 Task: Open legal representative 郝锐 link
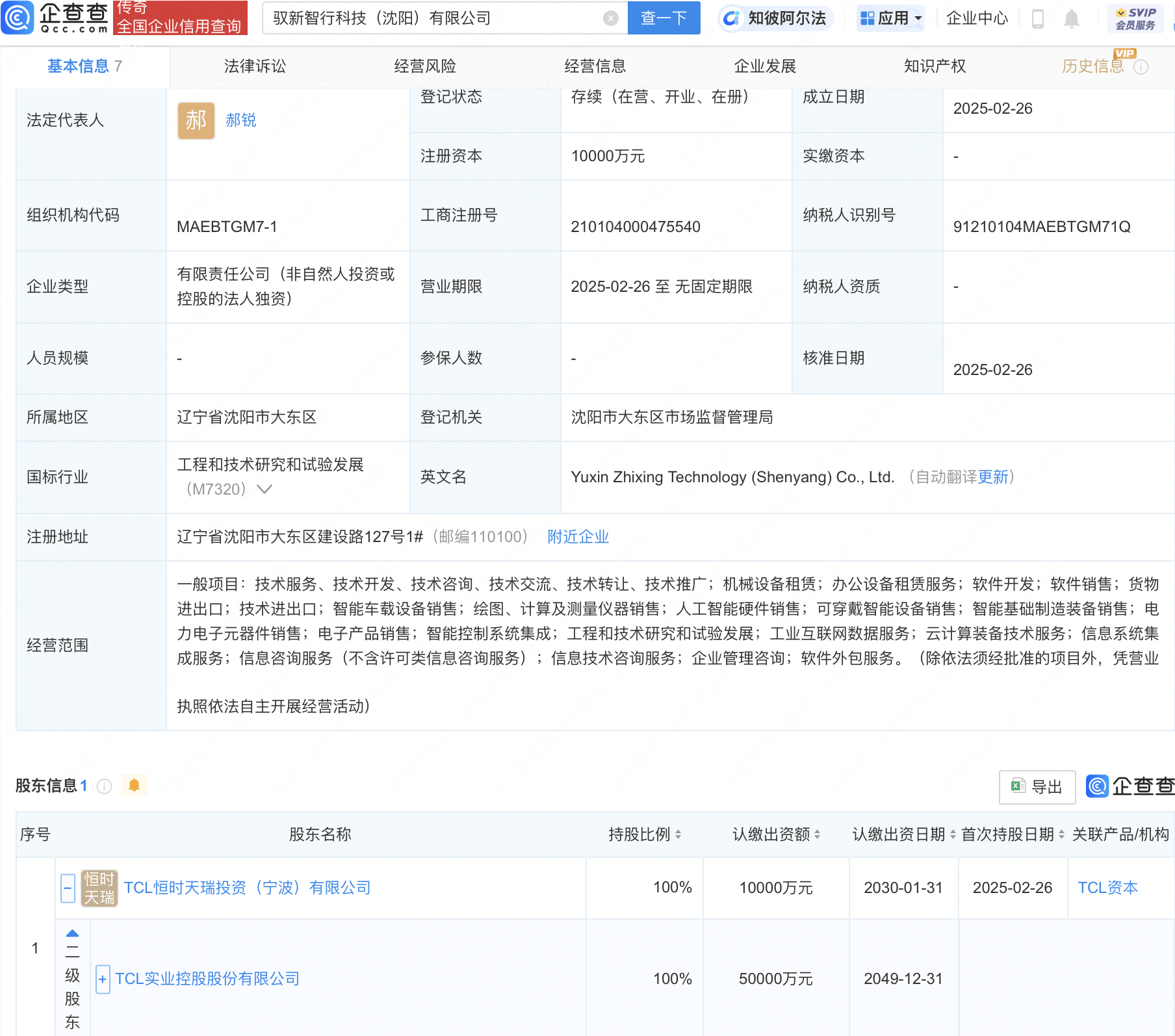(241, 120)
